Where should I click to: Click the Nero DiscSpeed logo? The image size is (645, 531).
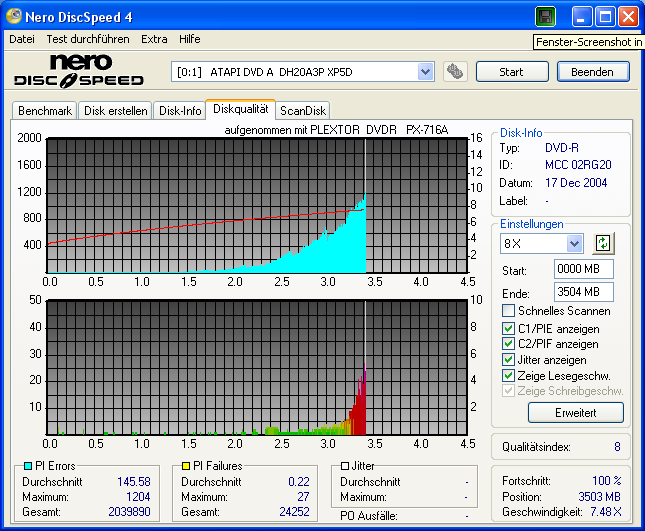coord(78,71)
